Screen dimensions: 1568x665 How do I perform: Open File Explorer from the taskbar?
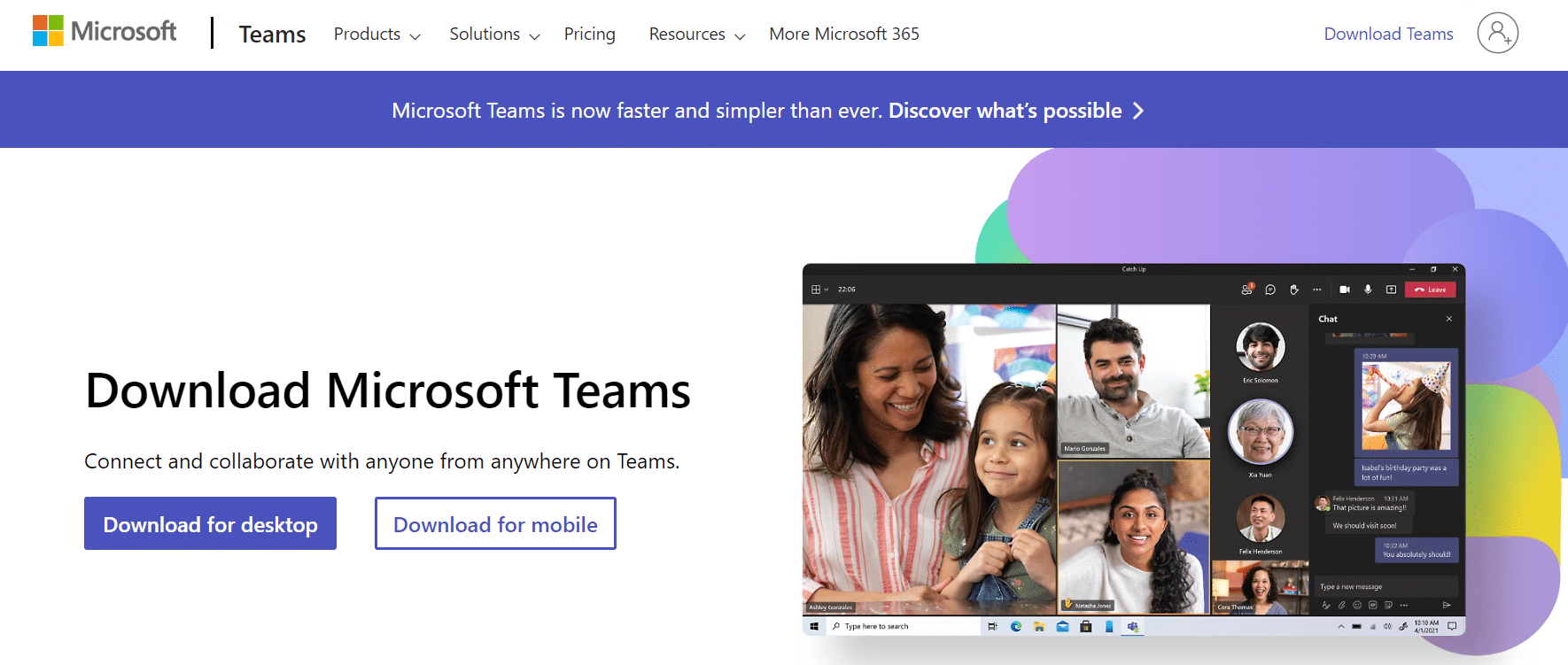tap(1039, 626)
